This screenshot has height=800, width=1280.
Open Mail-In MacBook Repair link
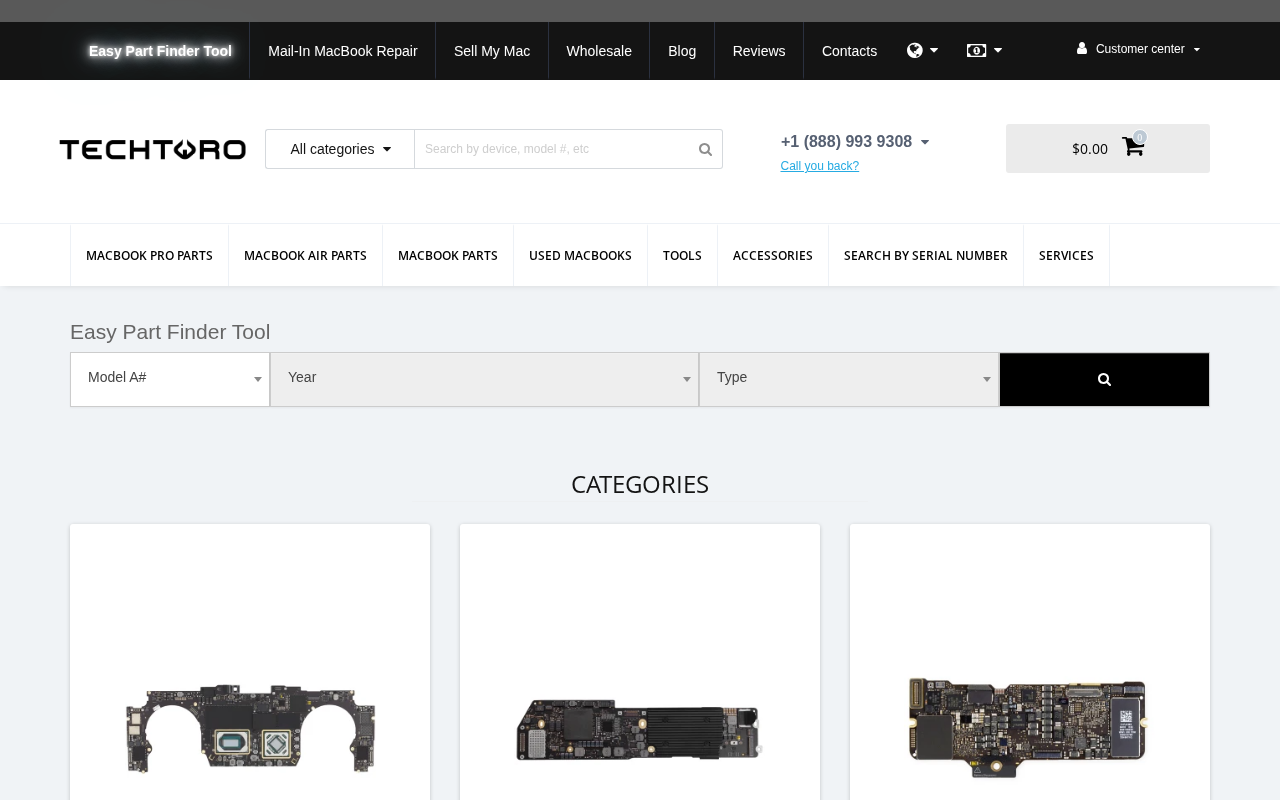point(343,51)
